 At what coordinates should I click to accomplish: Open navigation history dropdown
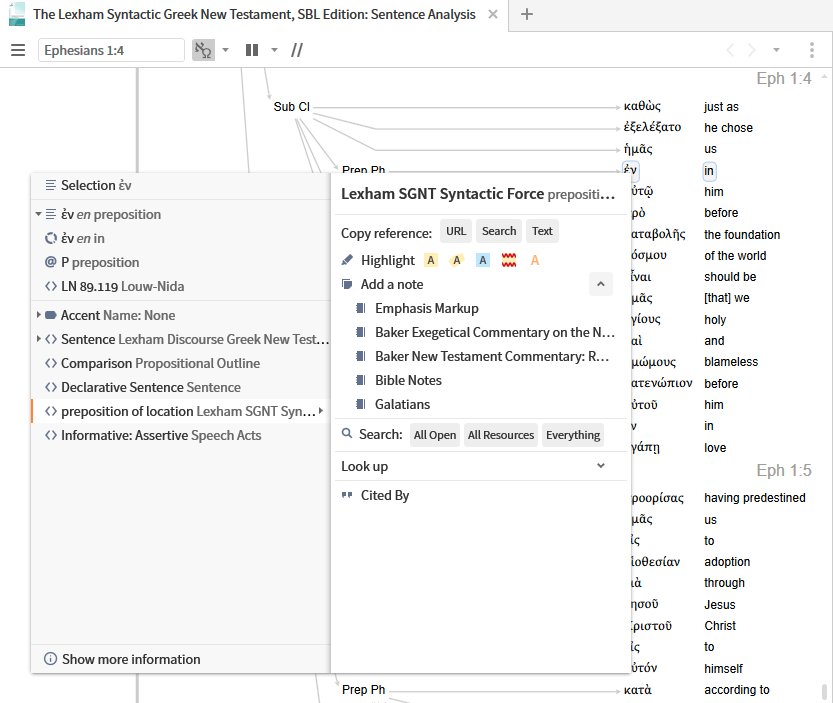[776, 50]
